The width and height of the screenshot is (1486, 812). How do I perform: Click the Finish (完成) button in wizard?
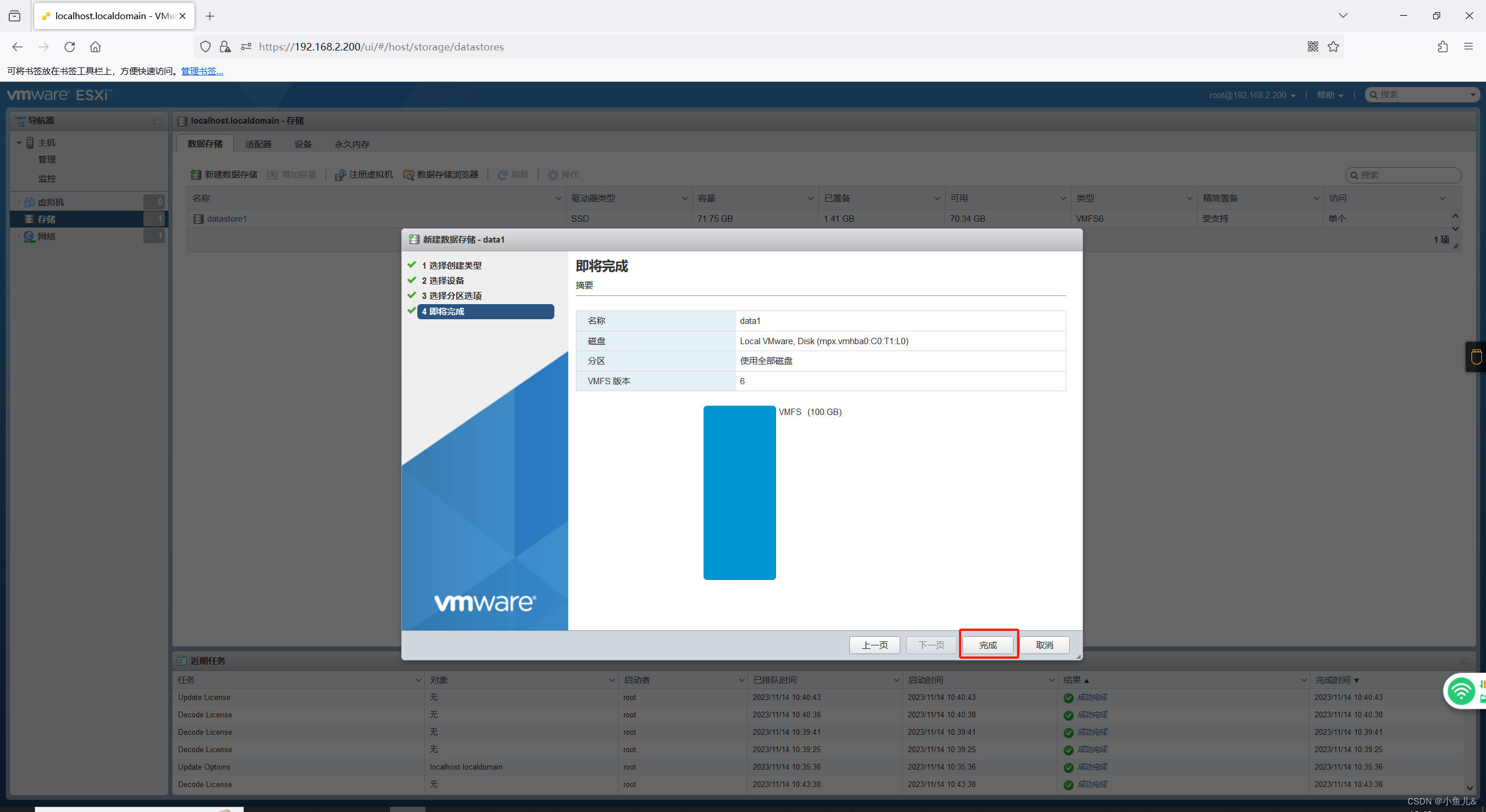click(988, 645)
